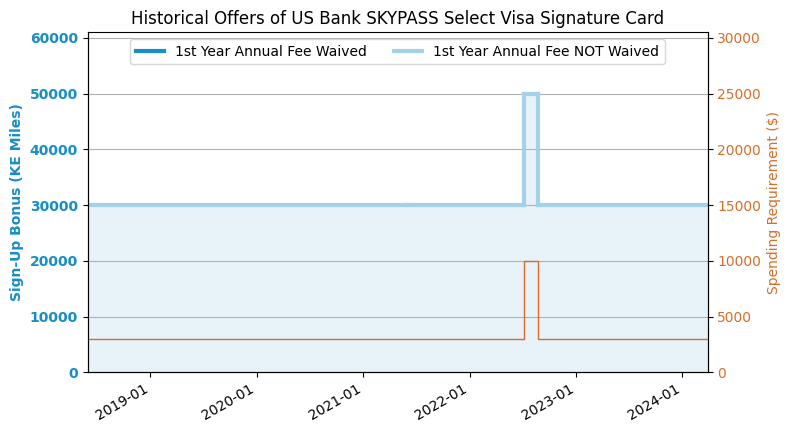Click the 10000 orange right axis label

tap(738, 261)
